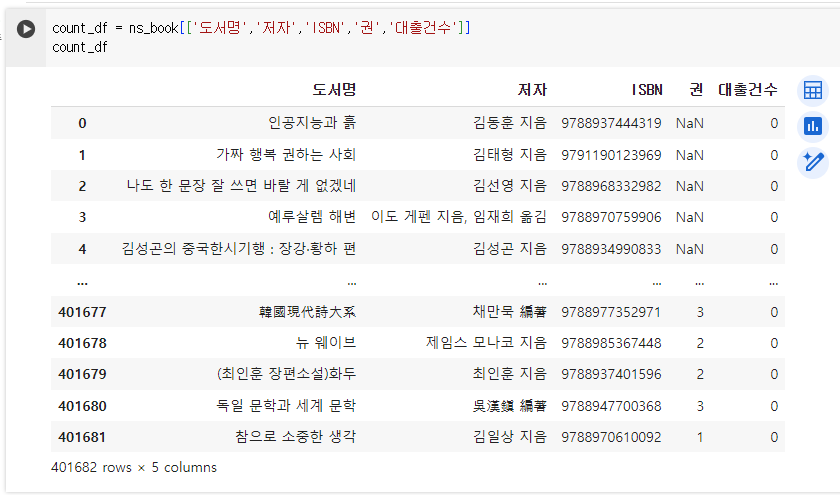840x495 pixels.
Task: Click row index 401680
Action: pos(82,406)
